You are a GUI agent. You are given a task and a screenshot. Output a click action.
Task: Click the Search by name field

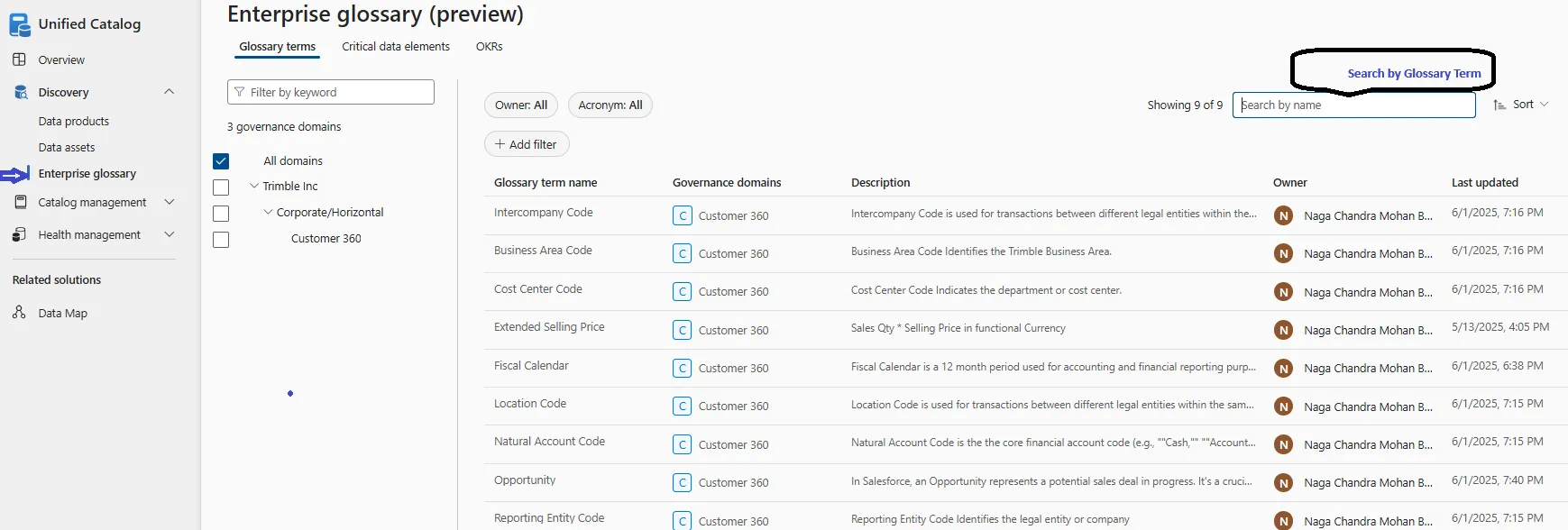click(1353, 105)
